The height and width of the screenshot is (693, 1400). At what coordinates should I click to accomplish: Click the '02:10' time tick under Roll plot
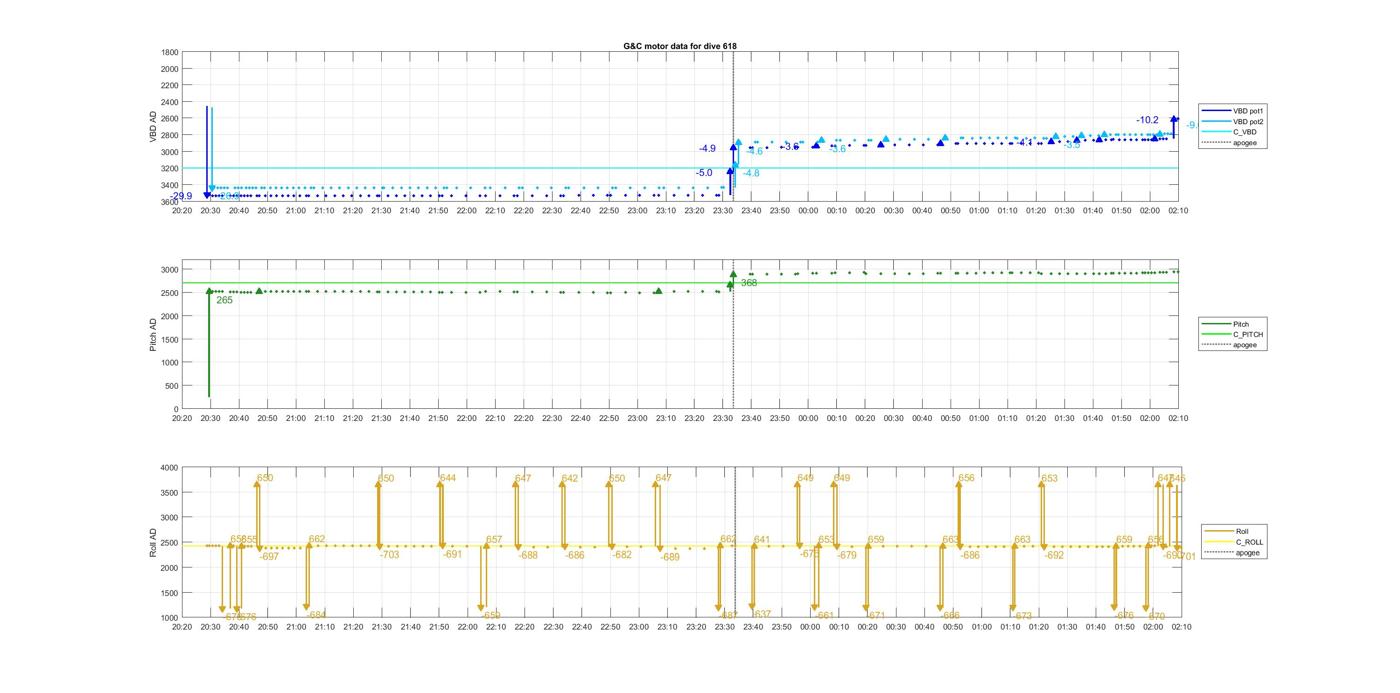click(1181, 627)
